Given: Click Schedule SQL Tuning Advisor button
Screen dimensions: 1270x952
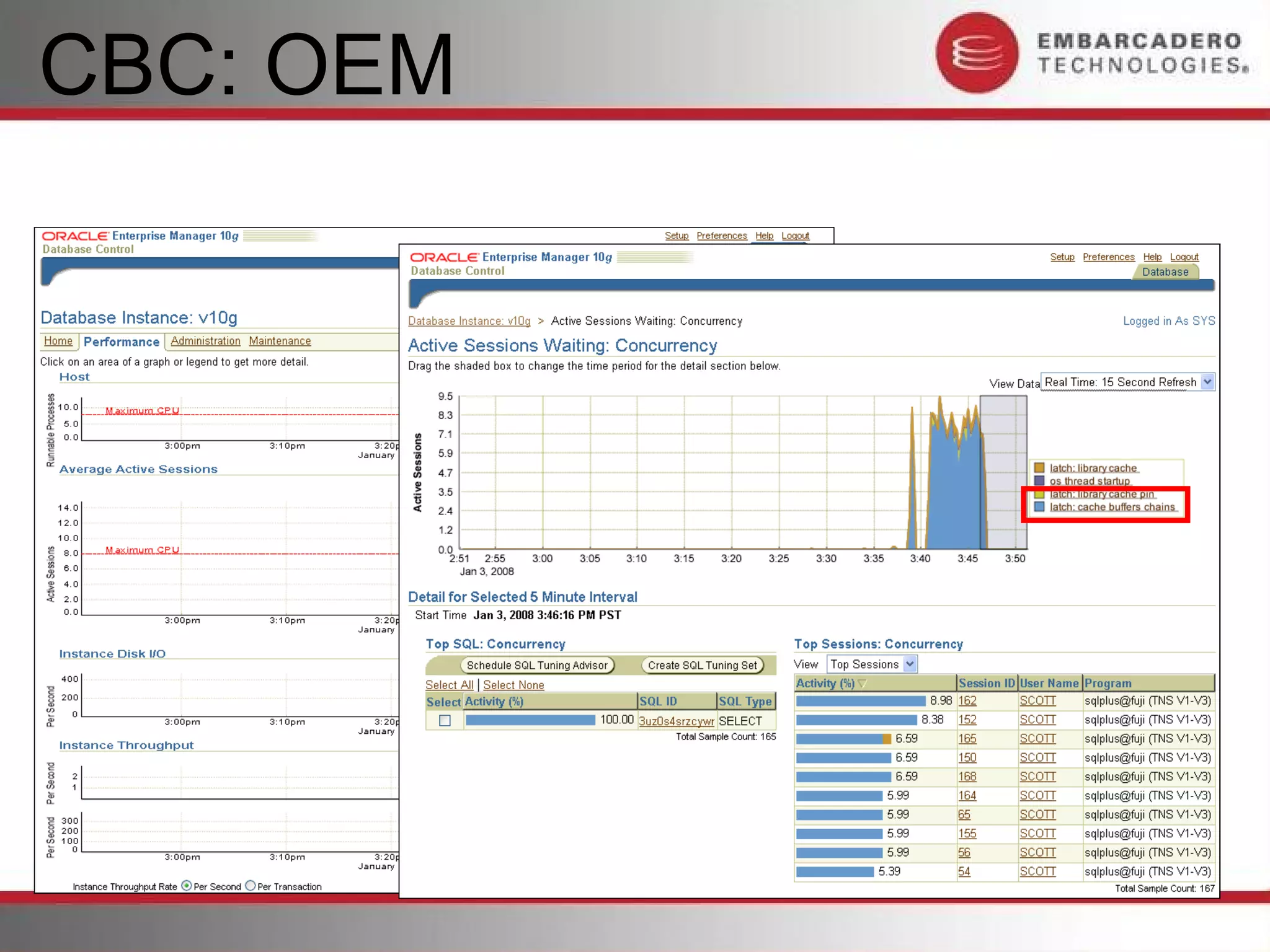Looking at the screenshot, I should coord(537,665).
